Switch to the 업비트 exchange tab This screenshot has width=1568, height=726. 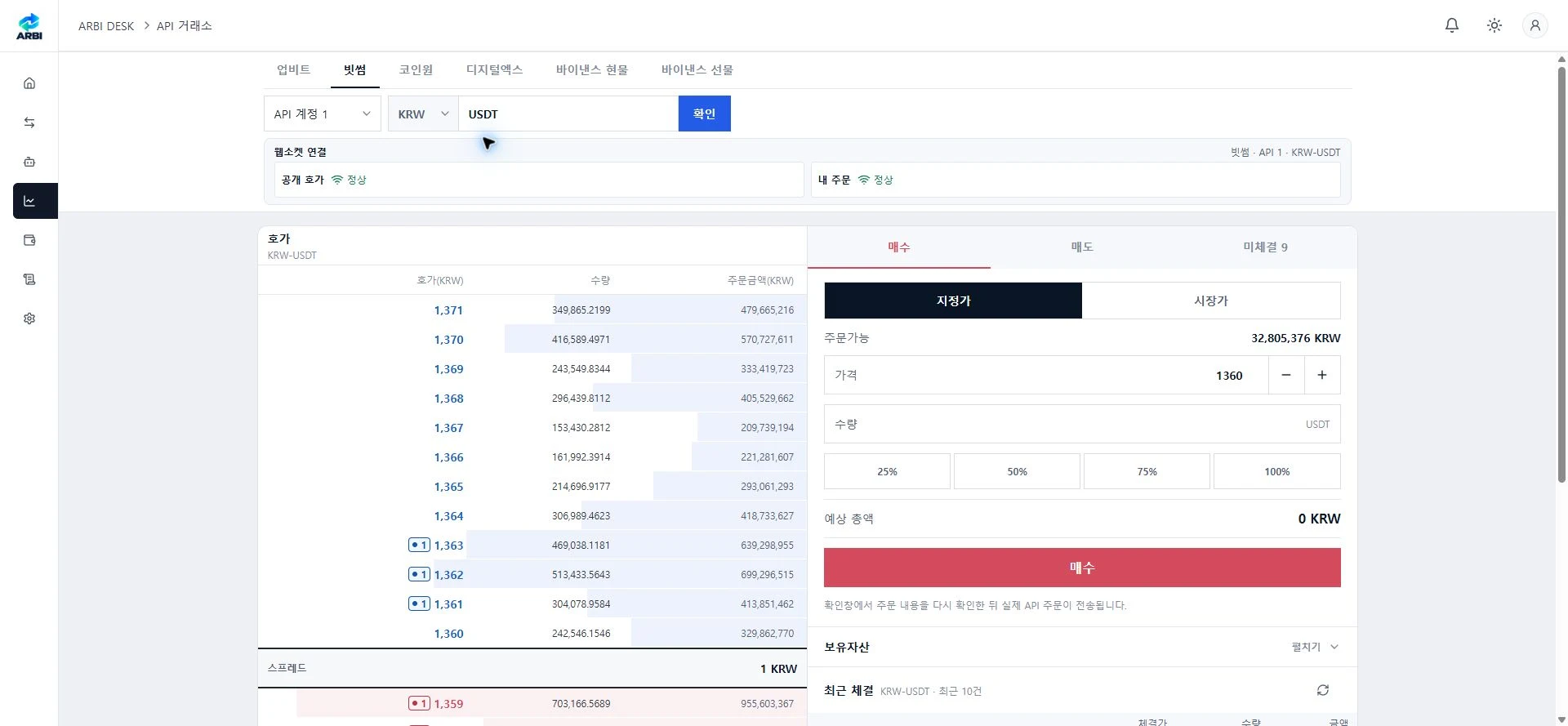(293, 69)
